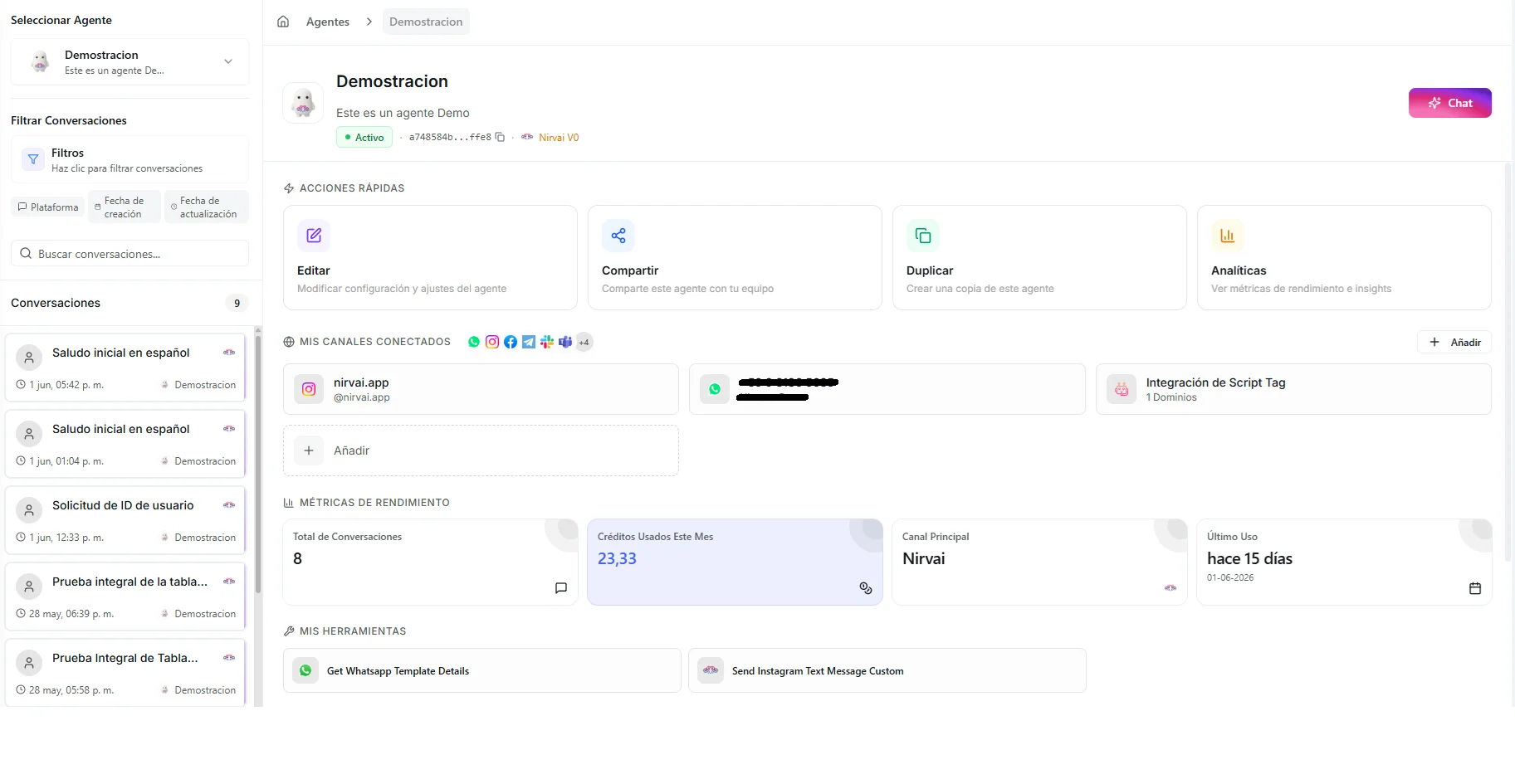Select the Fecha de actualización filter chip

207,207
